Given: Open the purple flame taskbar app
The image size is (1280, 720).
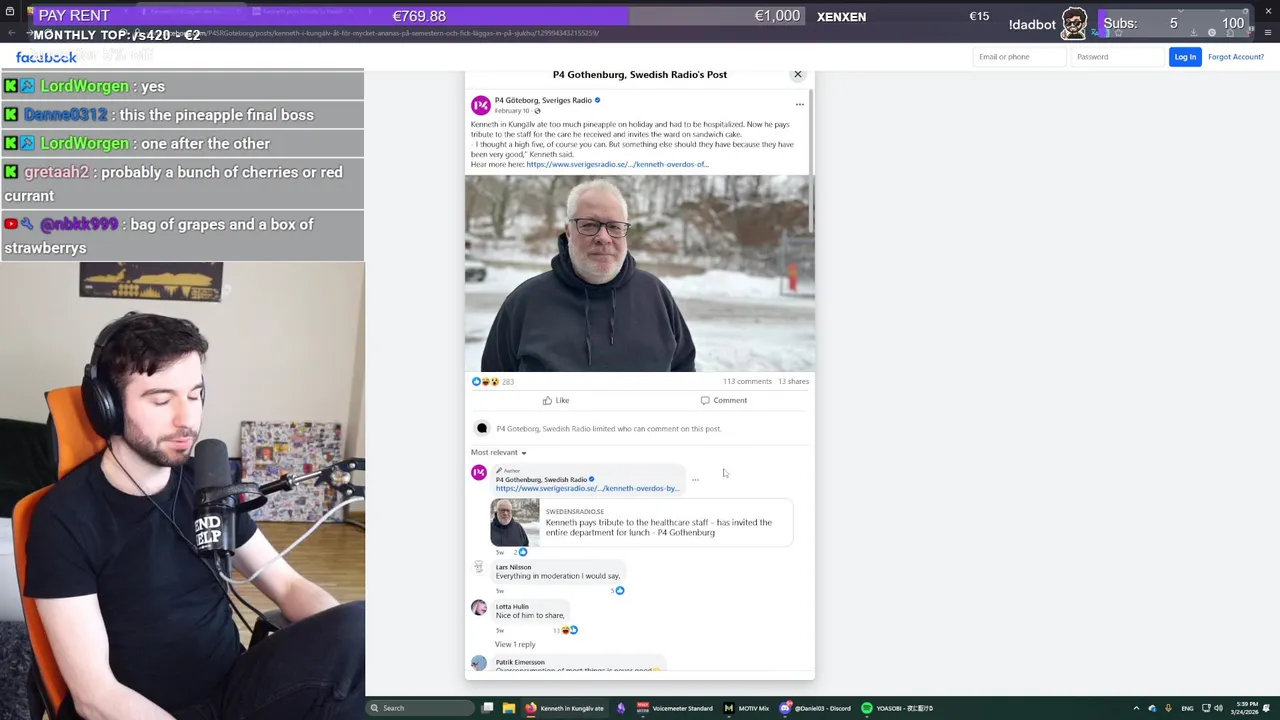Looking at the screenshot, I should click(x=621, y=708).
